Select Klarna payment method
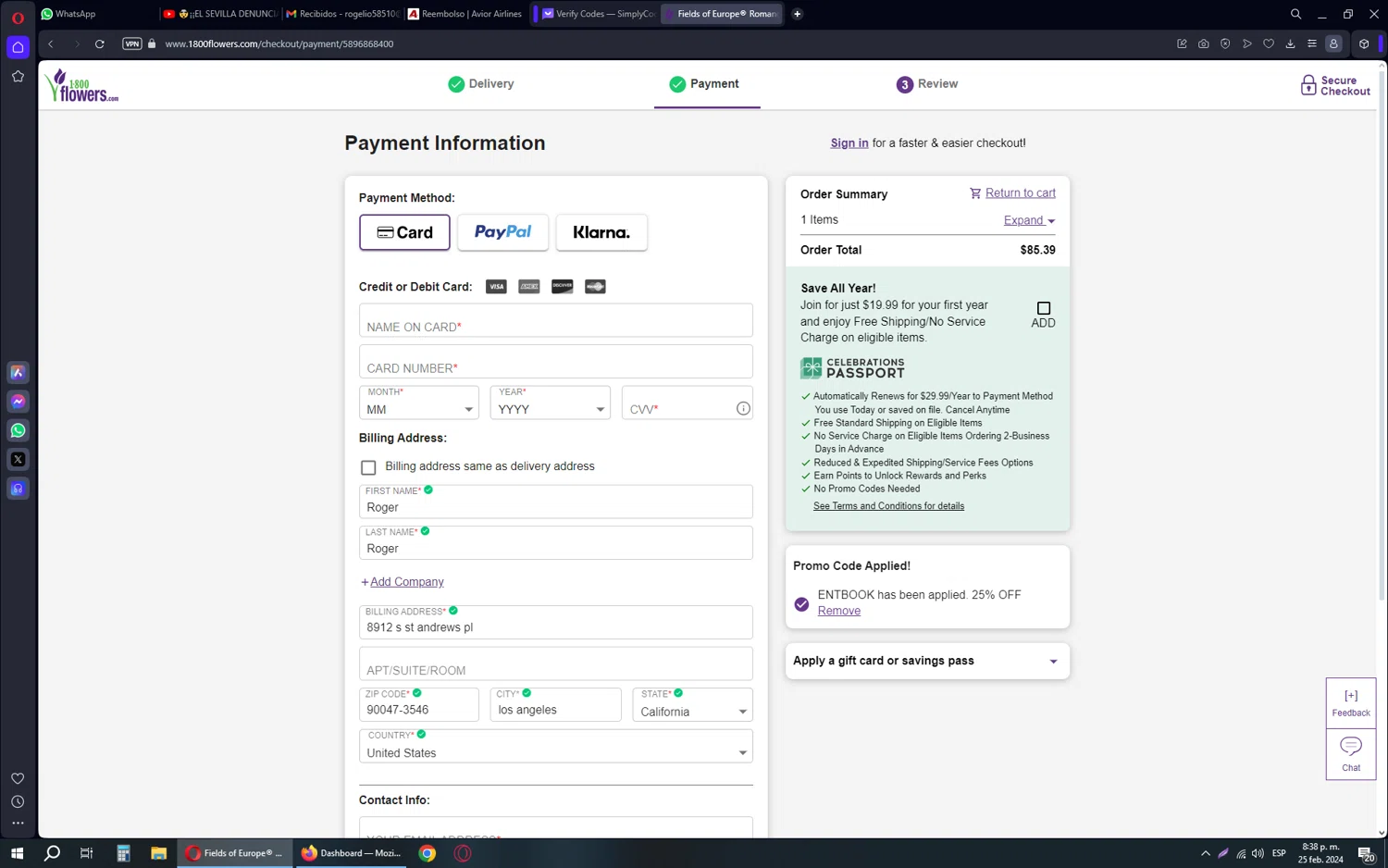Viewport: 1388px width, 868px height. click(x=601, y=232)
